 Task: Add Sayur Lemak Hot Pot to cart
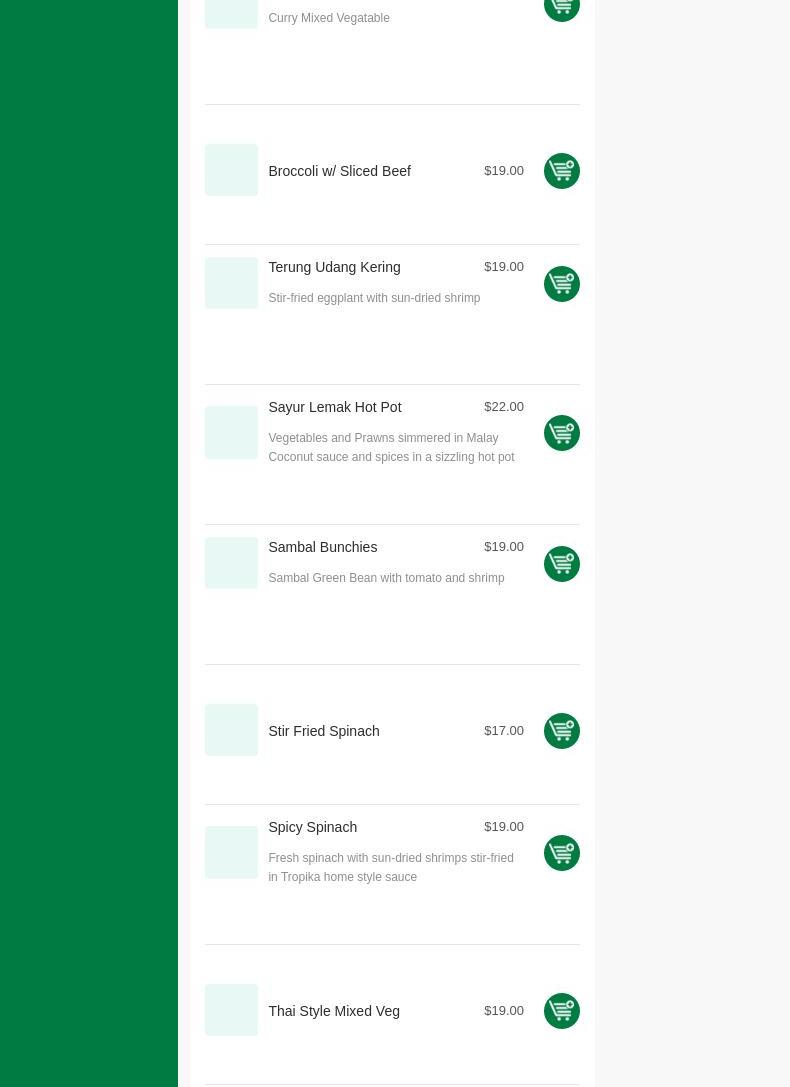pos(561,433)
